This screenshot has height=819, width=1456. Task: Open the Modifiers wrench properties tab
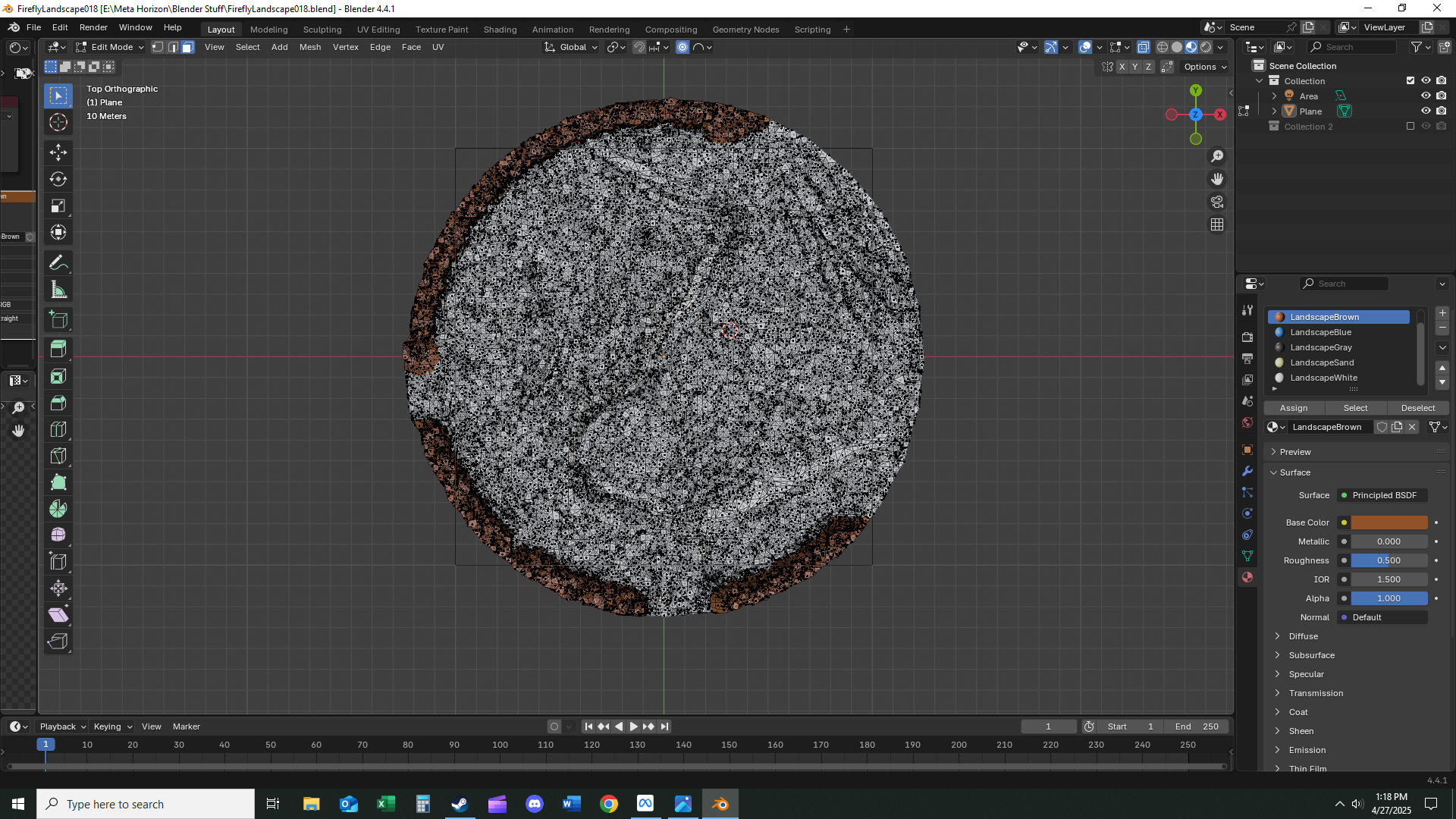[x=1247, y=471]
